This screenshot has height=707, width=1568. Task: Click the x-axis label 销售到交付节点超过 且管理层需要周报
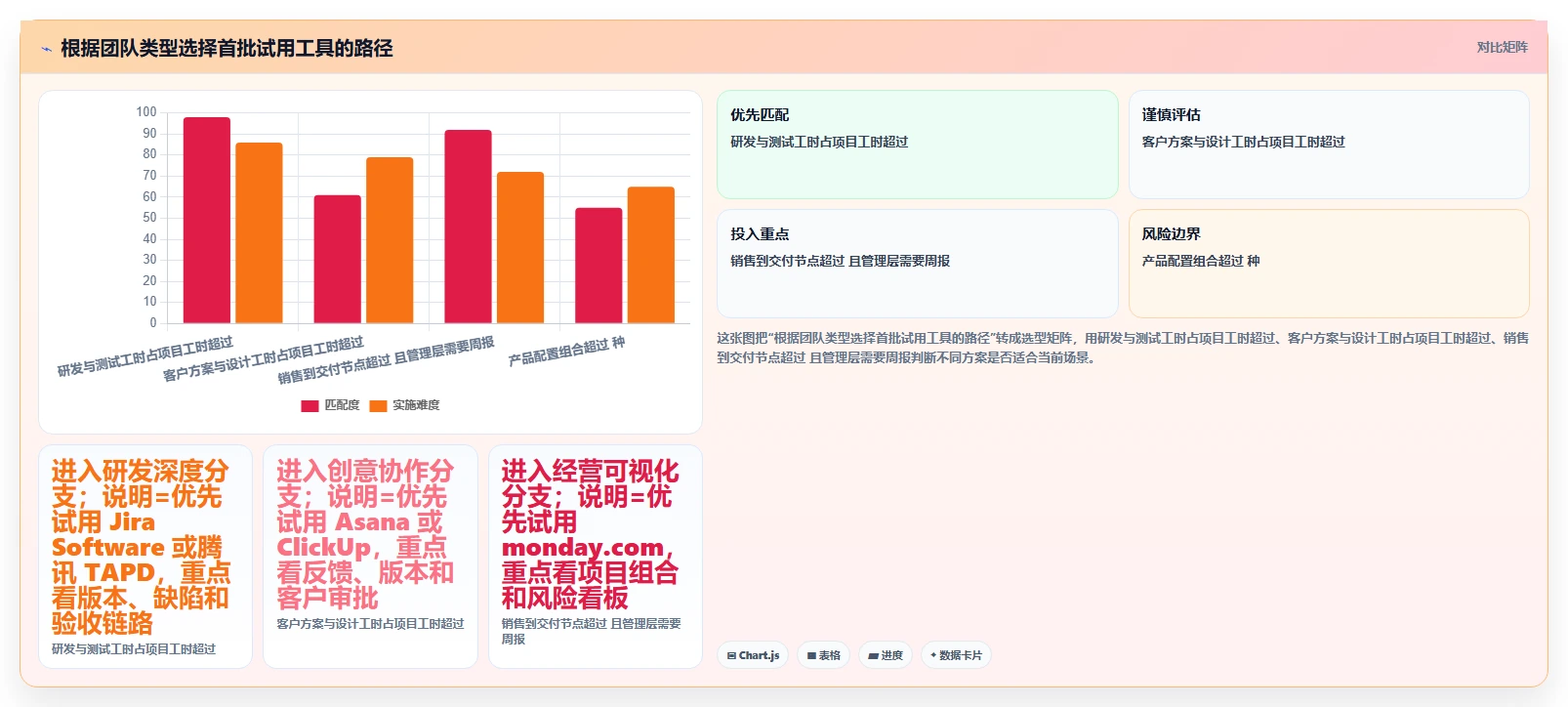tap(387, 360)
